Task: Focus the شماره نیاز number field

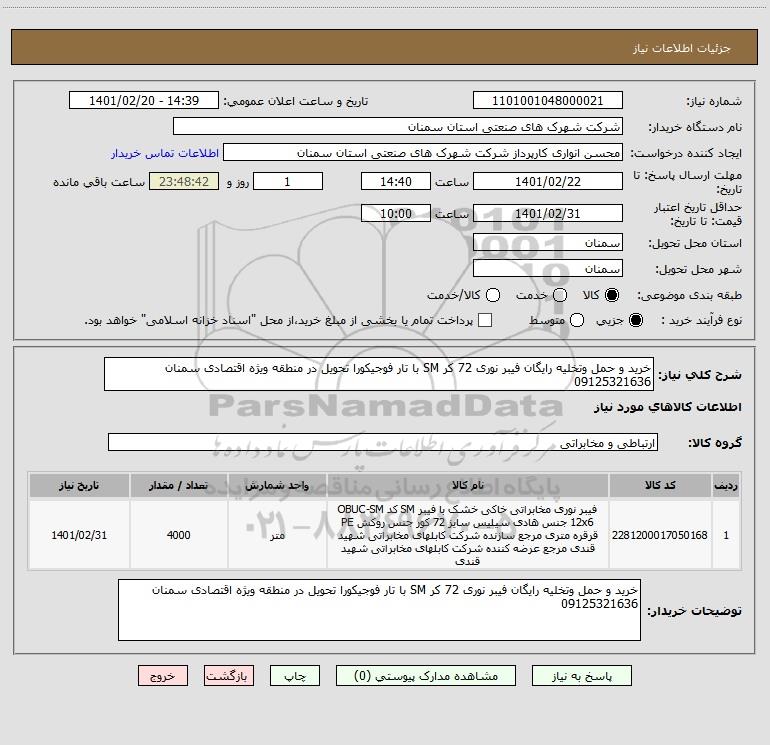Action: [548, 101]
